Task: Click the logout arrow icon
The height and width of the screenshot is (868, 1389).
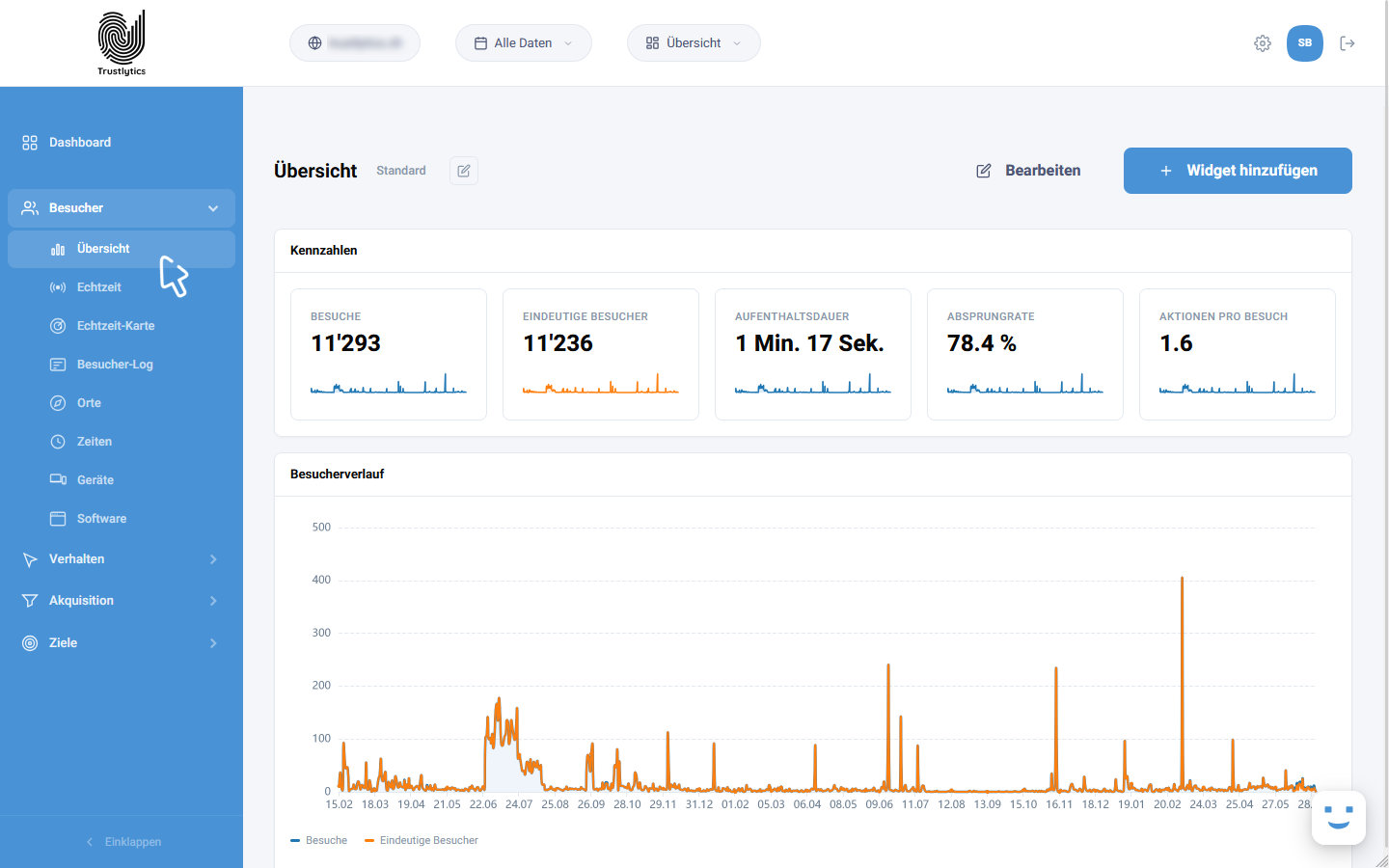Action: tap(1348, 43)
